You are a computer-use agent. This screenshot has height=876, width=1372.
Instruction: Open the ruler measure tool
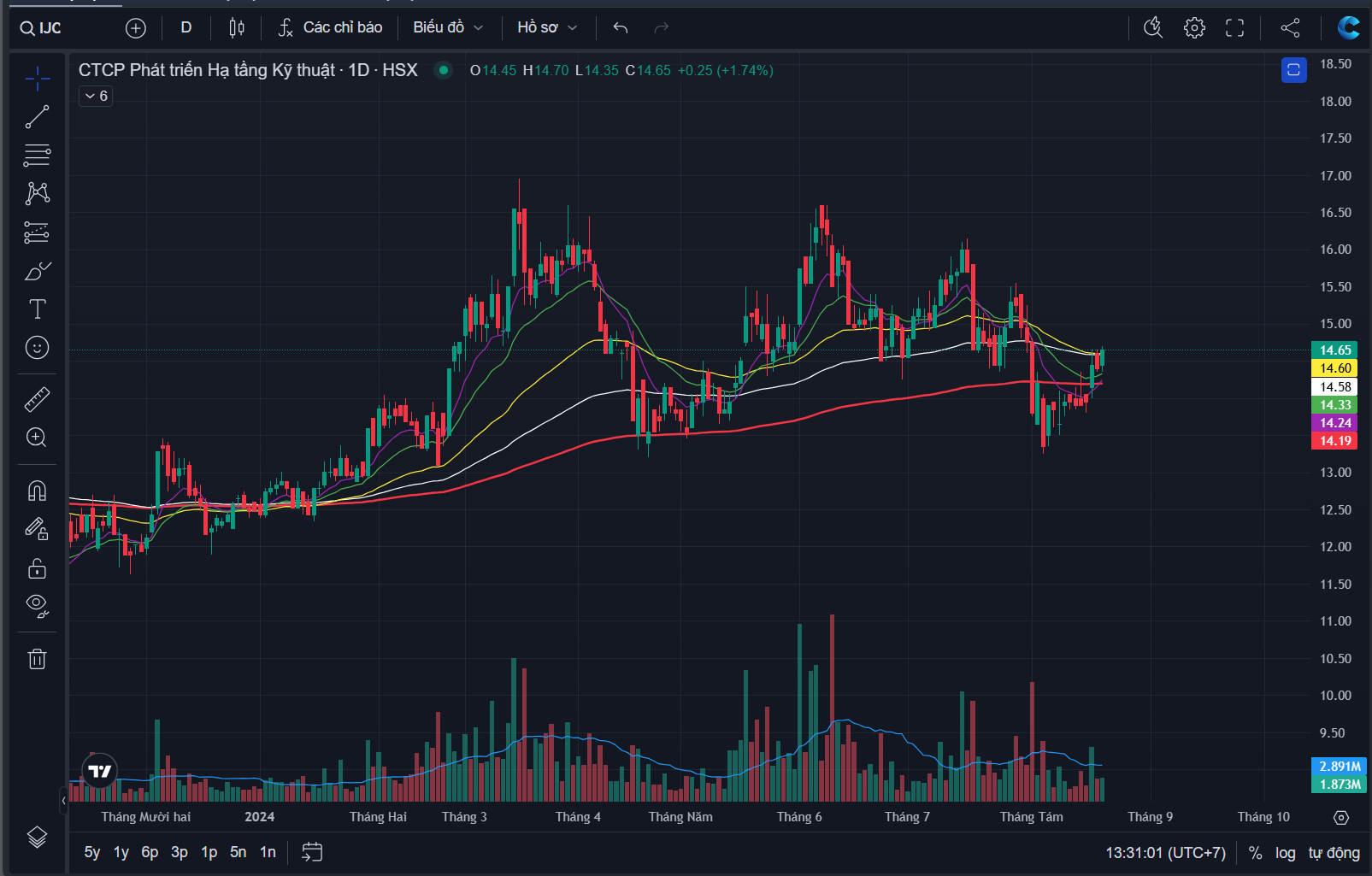pos(37,399)
